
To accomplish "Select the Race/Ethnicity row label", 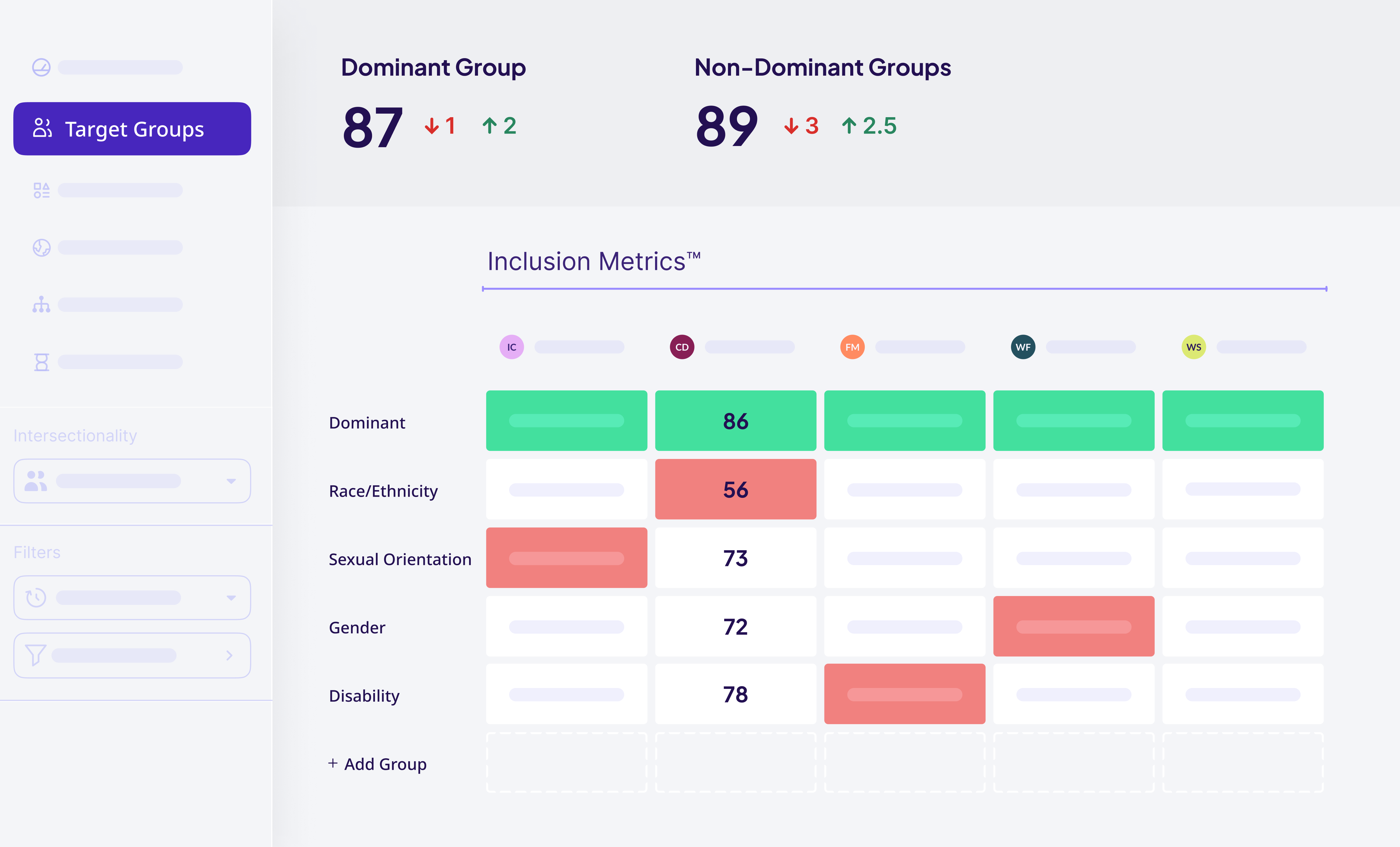I will pyautogui.click(x=383, y=491).
